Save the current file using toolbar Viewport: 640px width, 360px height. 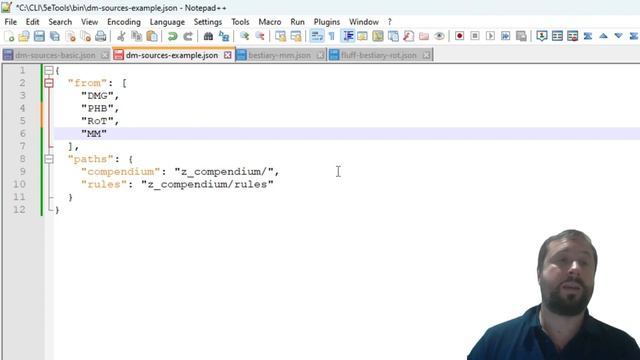pos(39,36)
